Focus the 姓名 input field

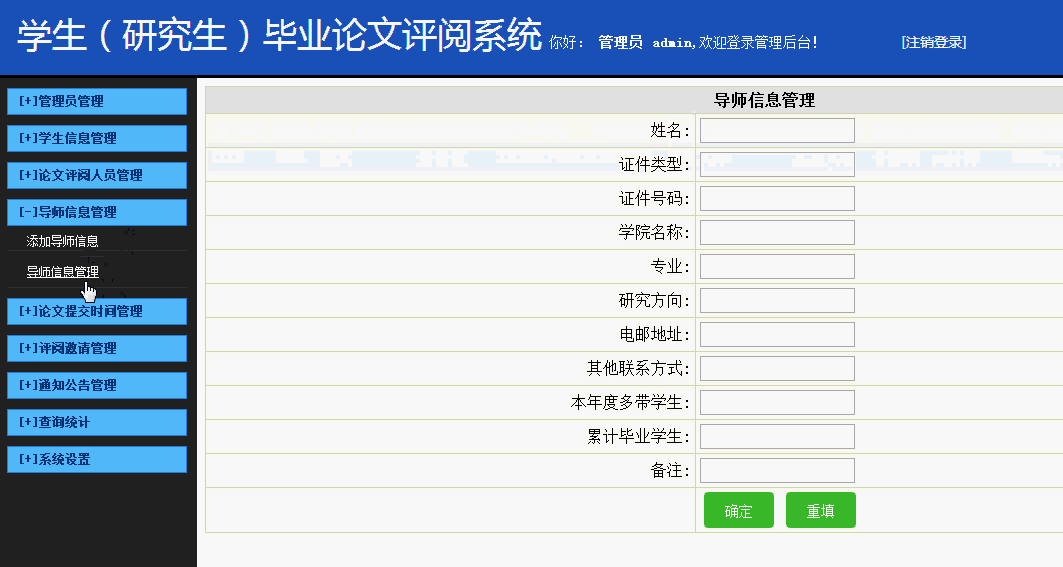click(x=777, y=131)
